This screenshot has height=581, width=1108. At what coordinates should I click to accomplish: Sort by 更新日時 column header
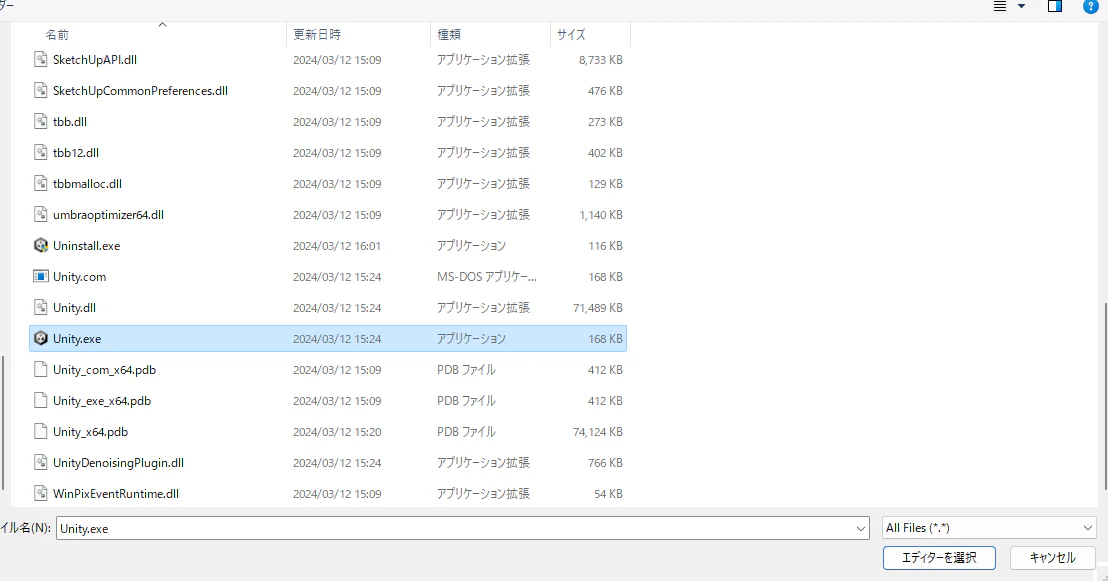pyautogui.click(x=317, y=35)
